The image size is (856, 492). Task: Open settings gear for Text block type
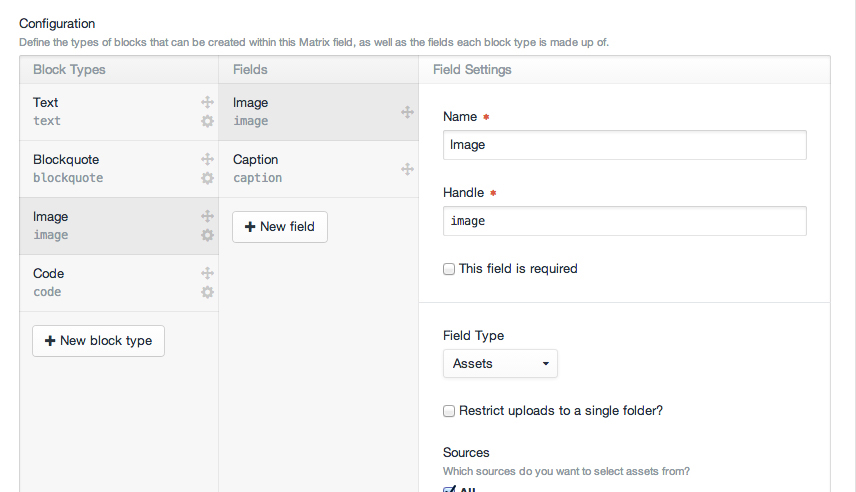coord(207,121)
